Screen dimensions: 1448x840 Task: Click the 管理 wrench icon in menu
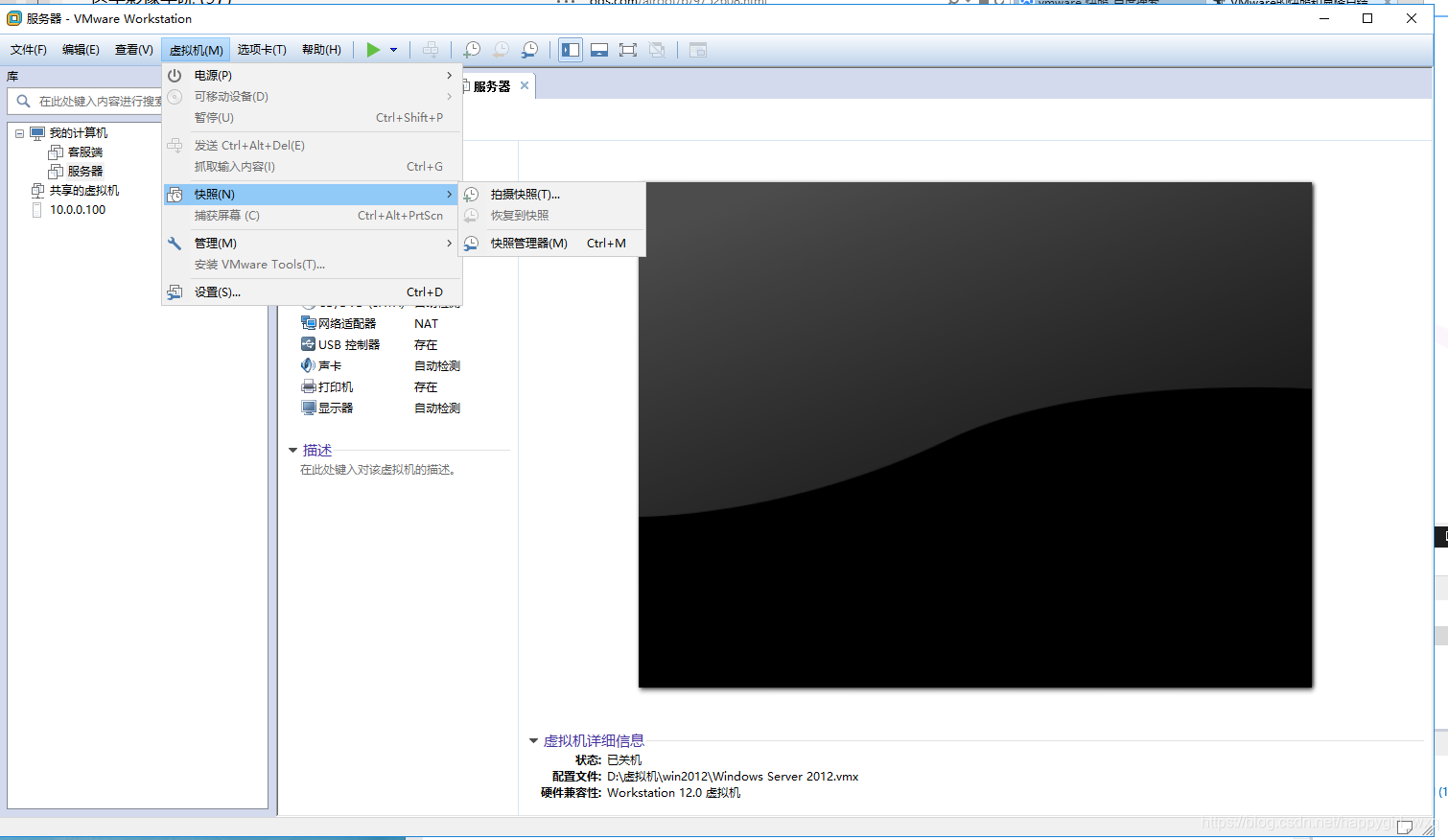175,244
